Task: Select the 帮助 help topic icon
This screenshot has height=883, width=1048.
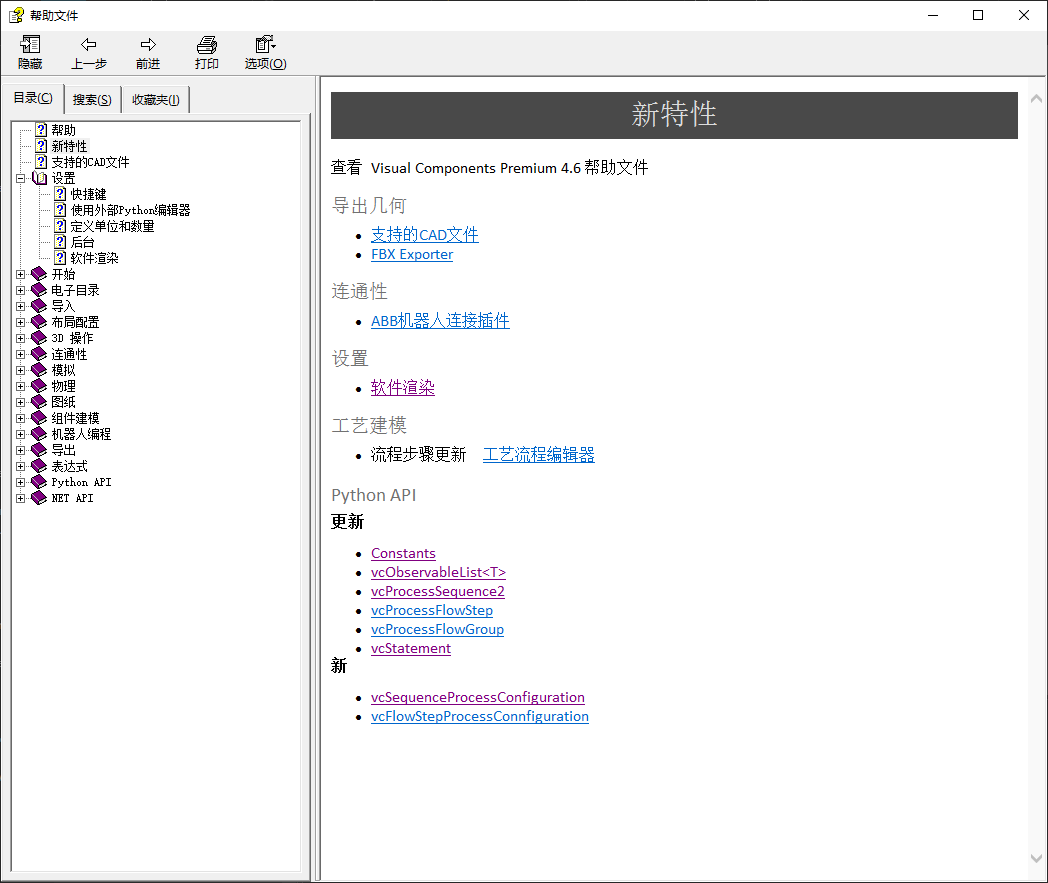Action: [x=41, y=130]
